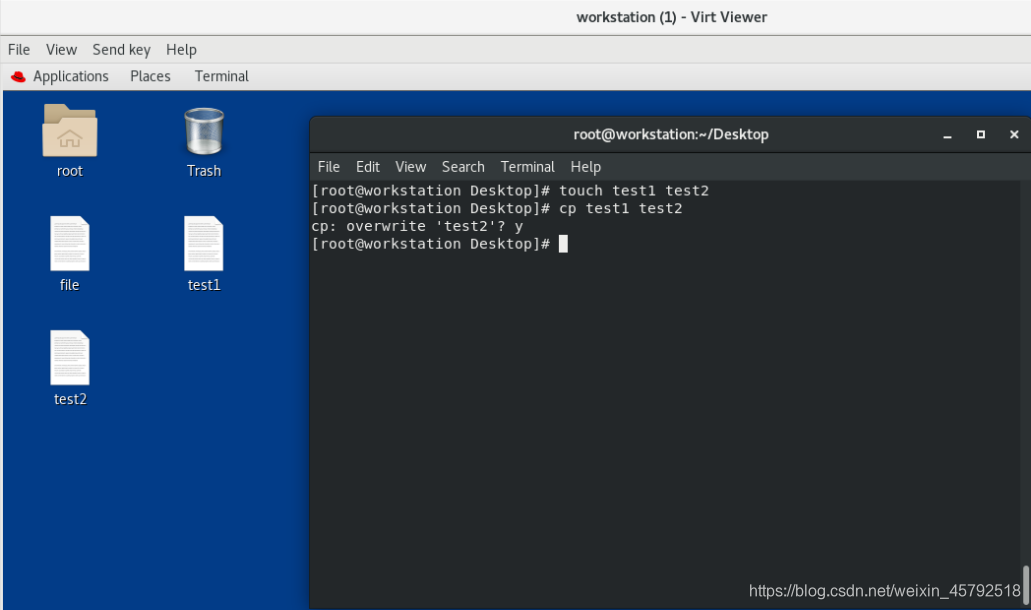Screen dimensions: 1031x610
Task: Click at the terminal cursor prompt
Action: [563, 244]
